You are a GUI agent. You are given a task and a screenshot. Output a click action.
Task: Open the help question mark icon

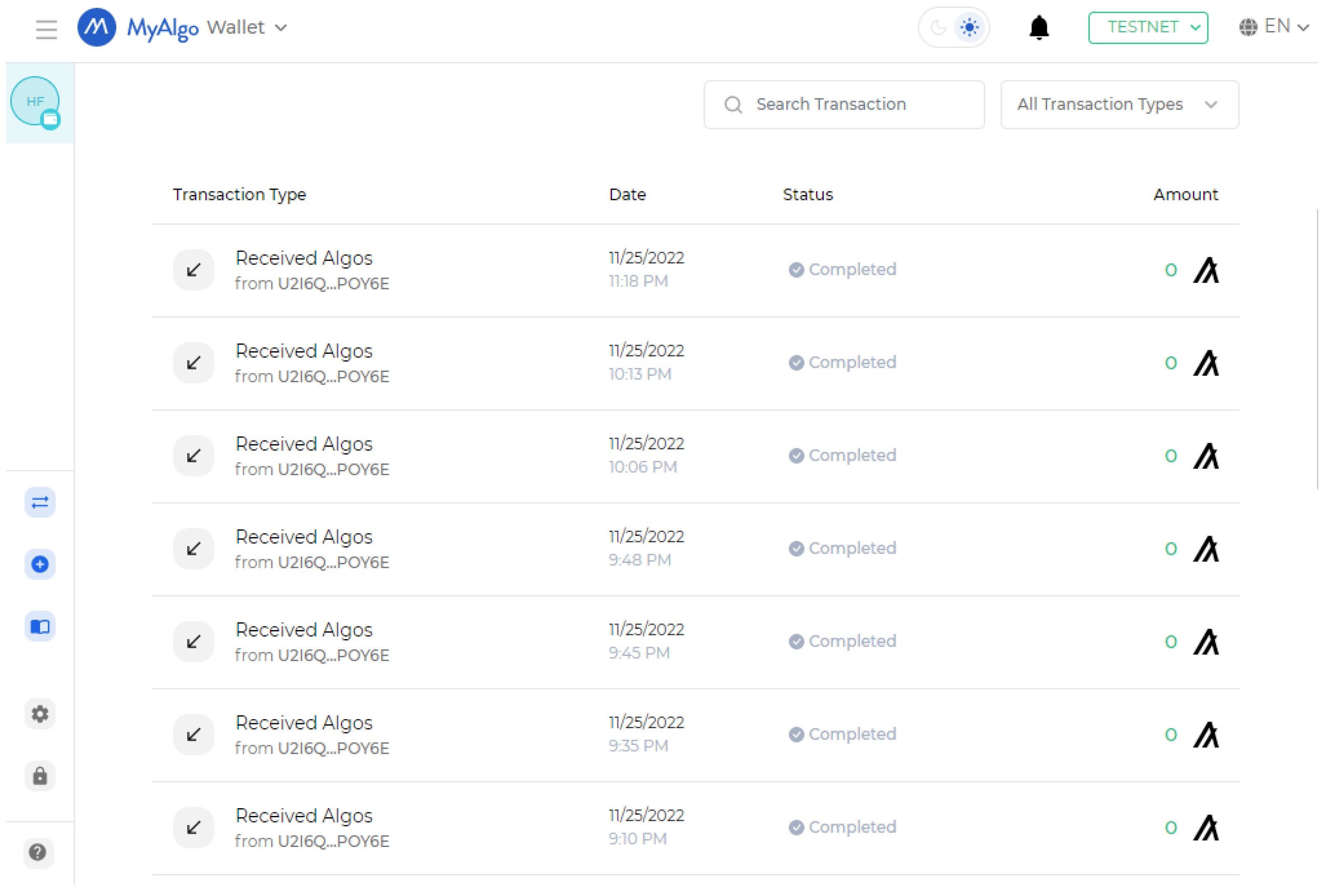click(x=38, y=852)
